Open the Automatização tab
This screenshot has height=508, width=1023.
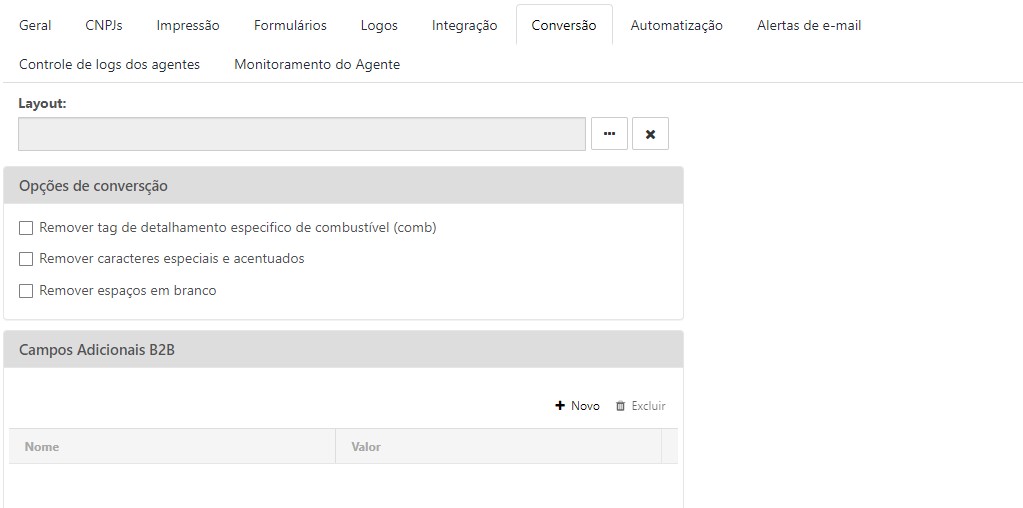[x=676, y=26]
